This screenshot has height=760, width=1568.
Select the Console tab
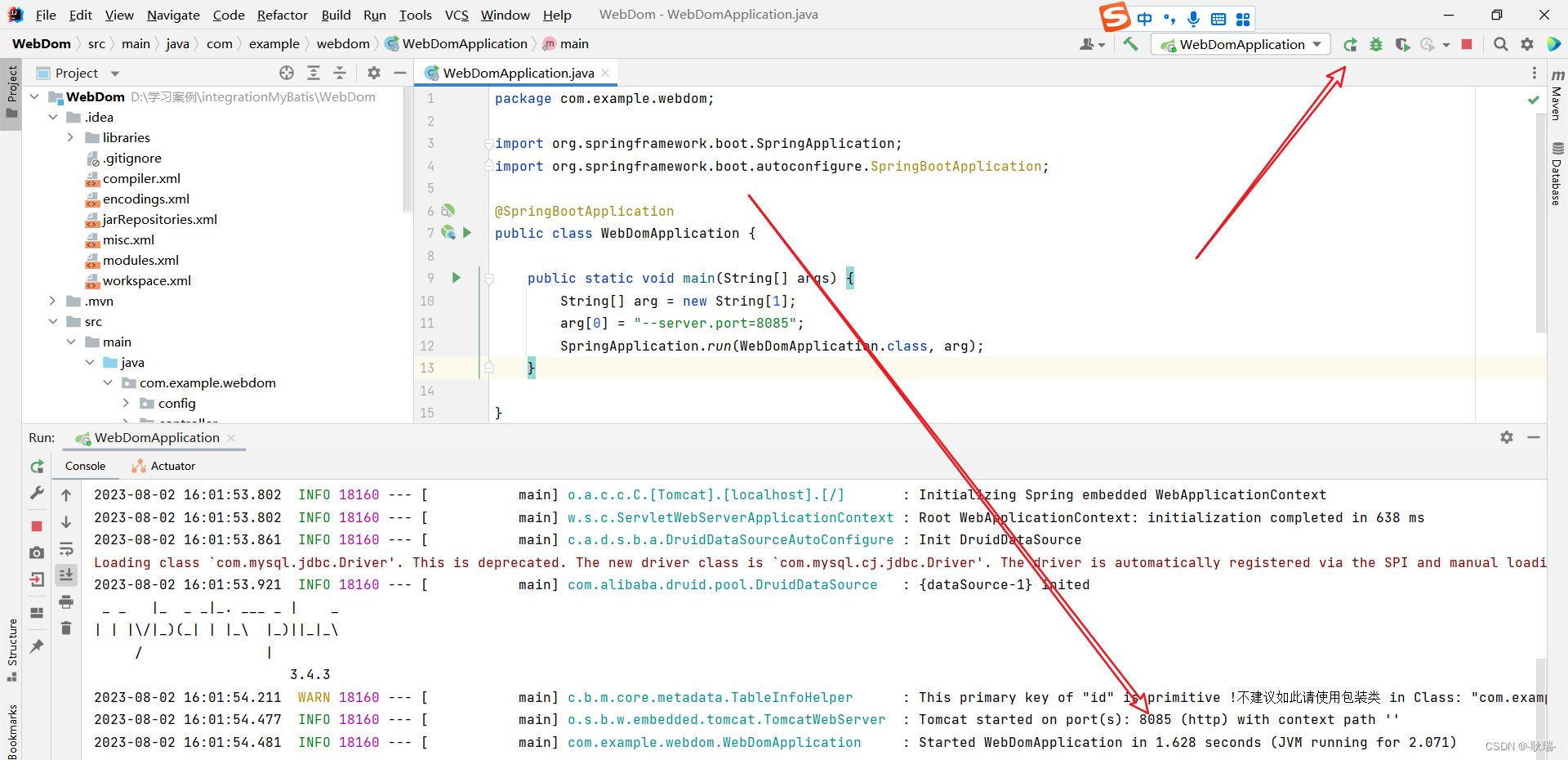(x=85, y=466)
